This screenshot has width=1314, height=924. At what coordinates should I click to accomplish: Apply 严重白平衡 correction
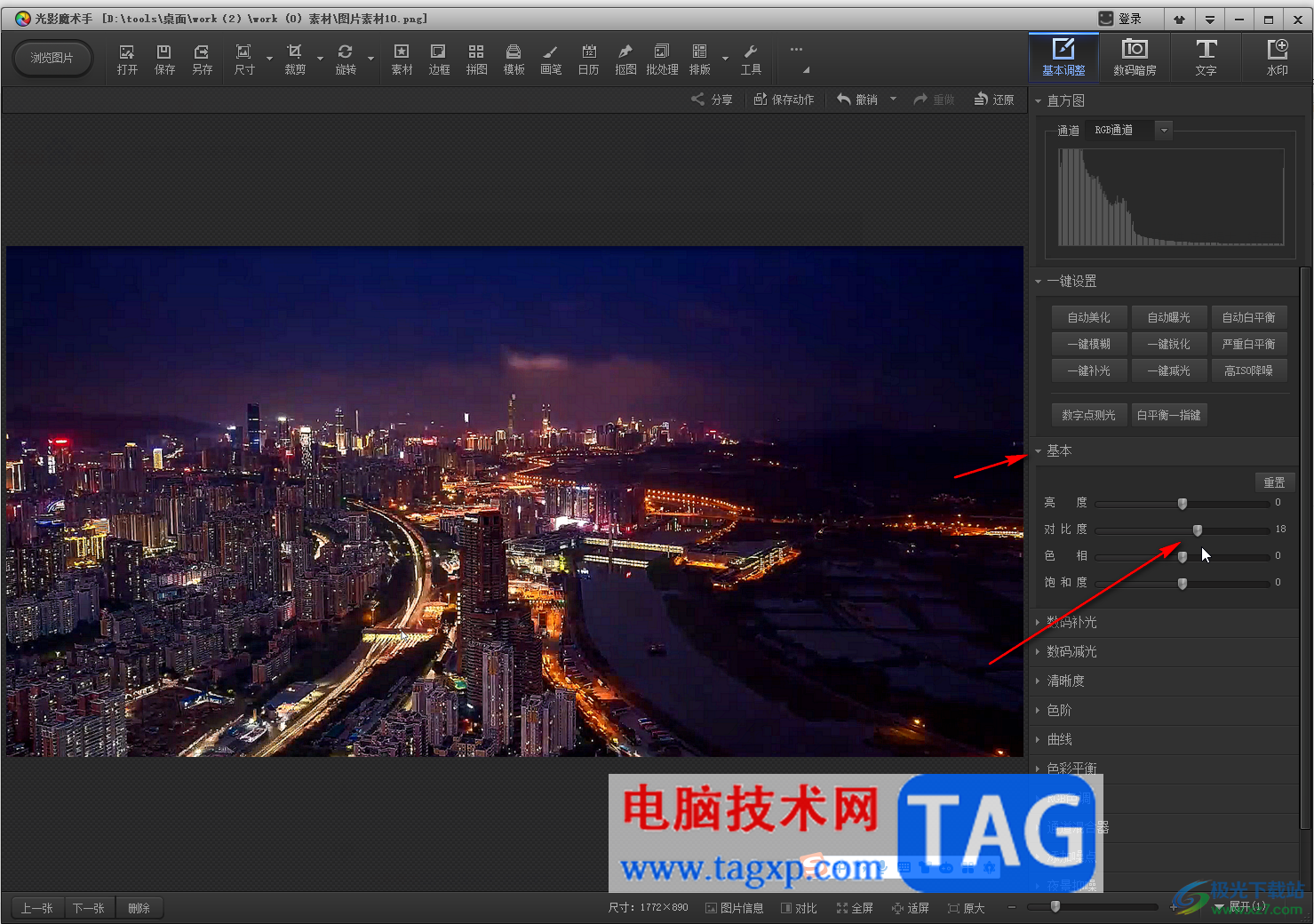point(1249,344)
